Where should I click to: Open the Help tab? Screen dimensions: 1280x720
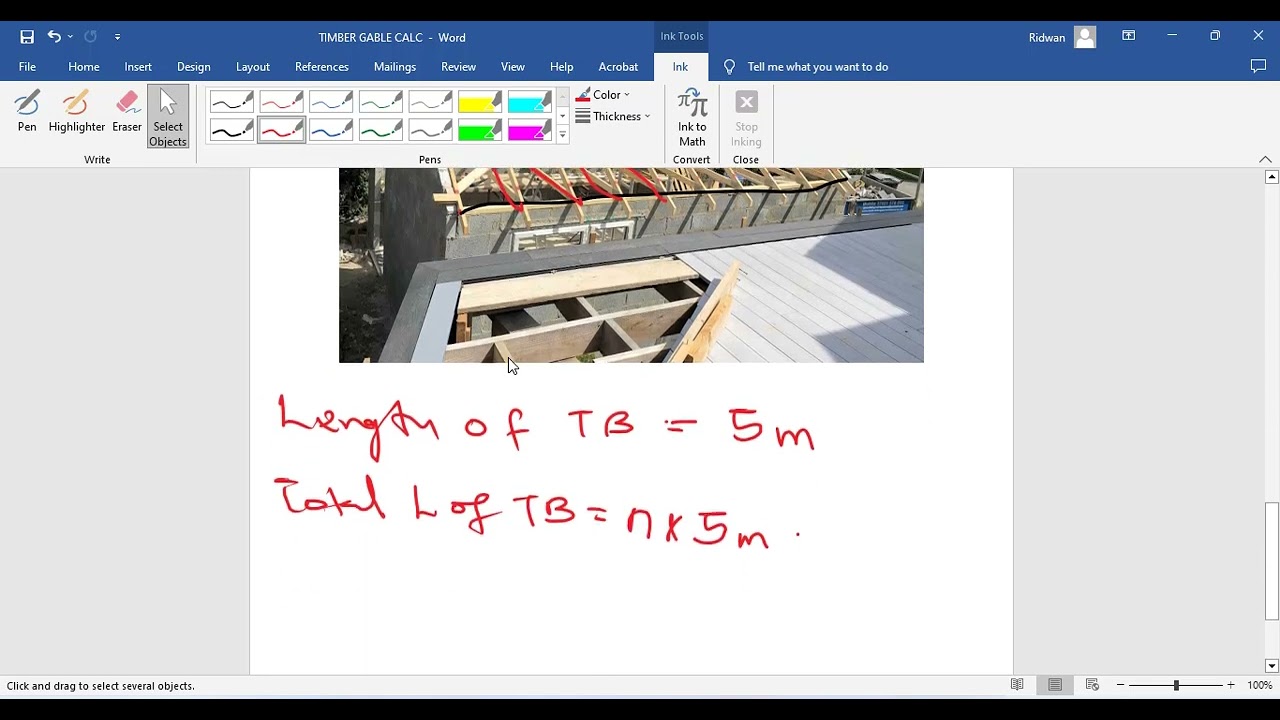tap(562, 67)
